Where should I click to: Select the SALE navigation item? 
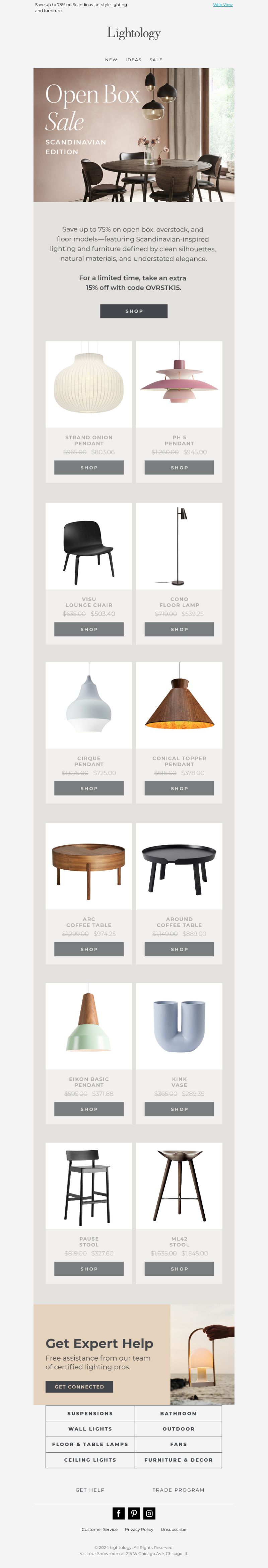point(156,60)
